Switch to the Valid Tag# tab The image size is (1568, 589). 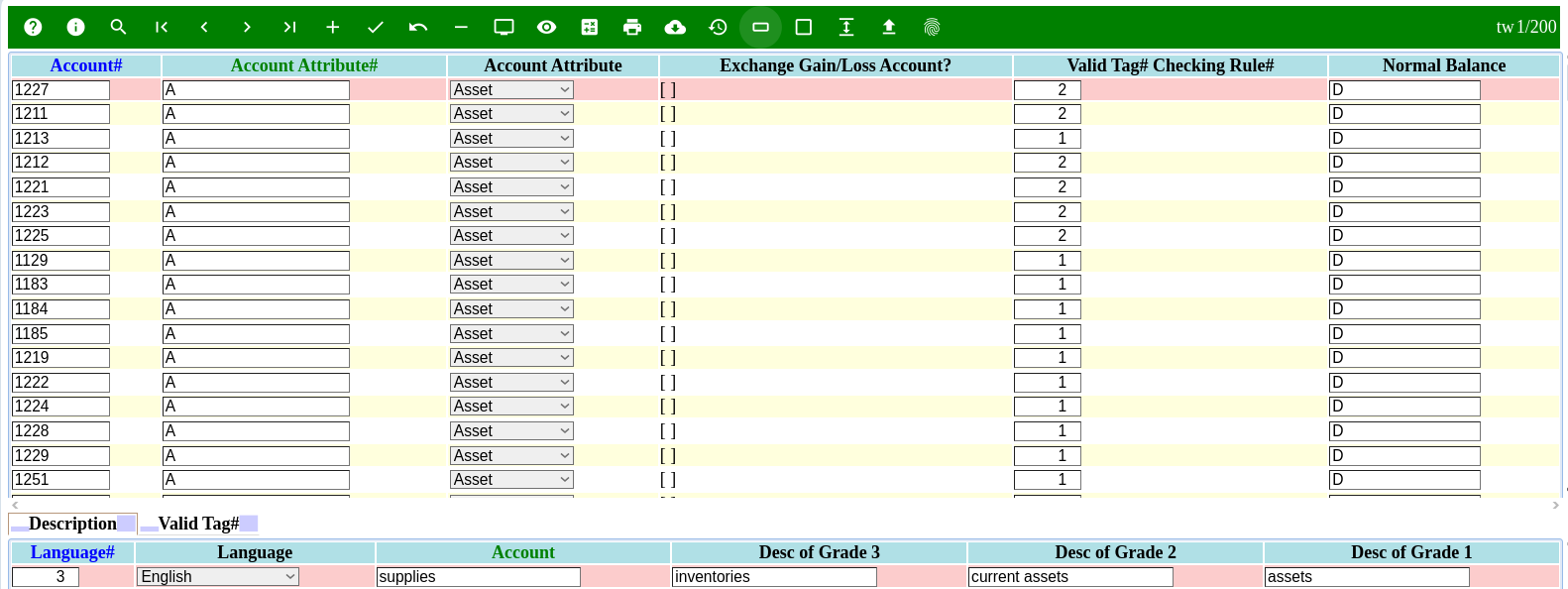(x=198, y=524)
